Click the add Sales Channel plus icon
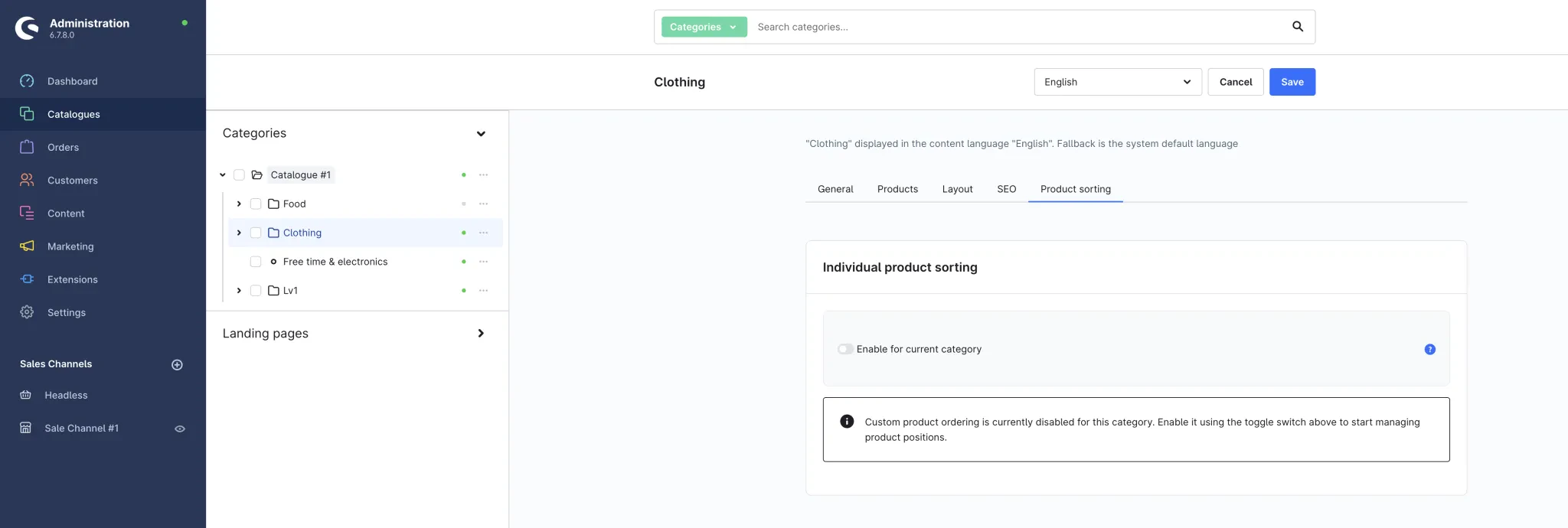 point(177,365)
